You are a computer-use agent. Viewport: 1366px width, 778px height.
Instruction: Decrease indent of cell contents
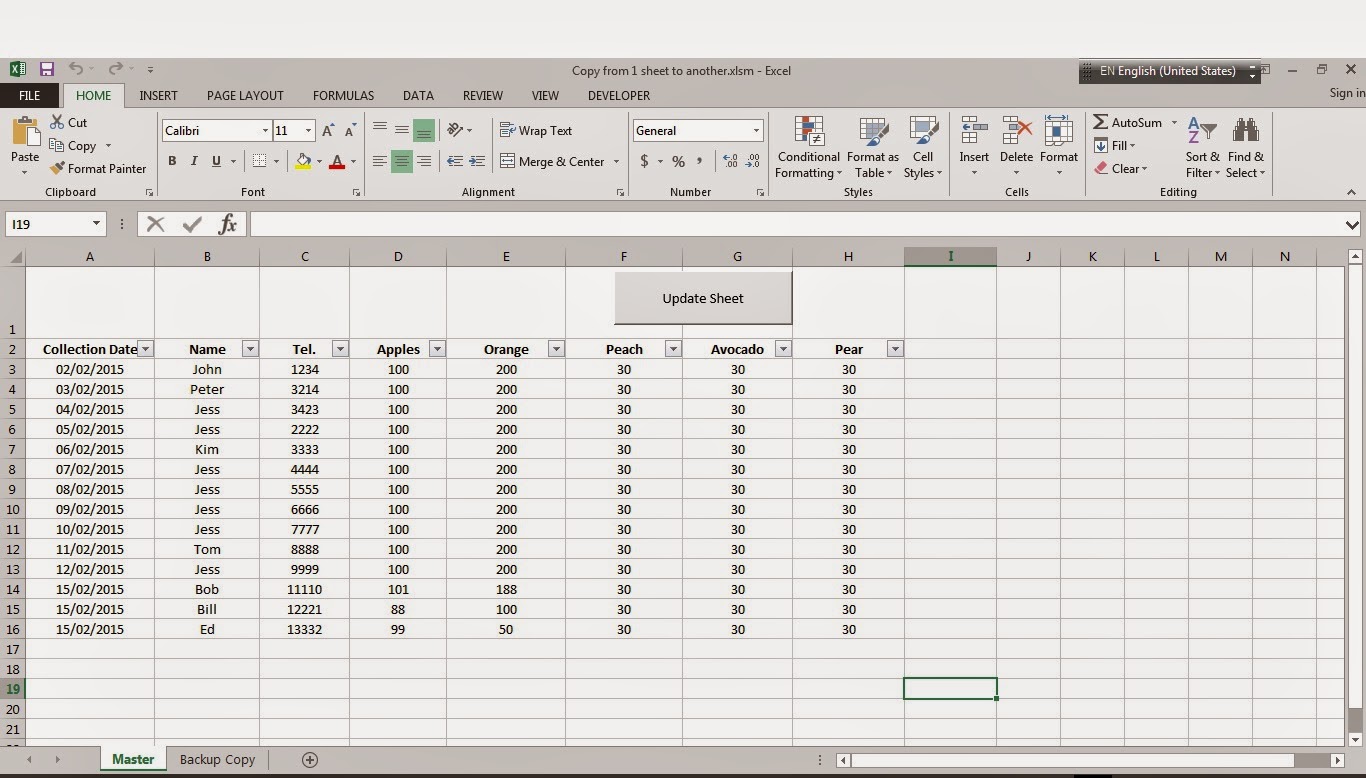(455, 161)
